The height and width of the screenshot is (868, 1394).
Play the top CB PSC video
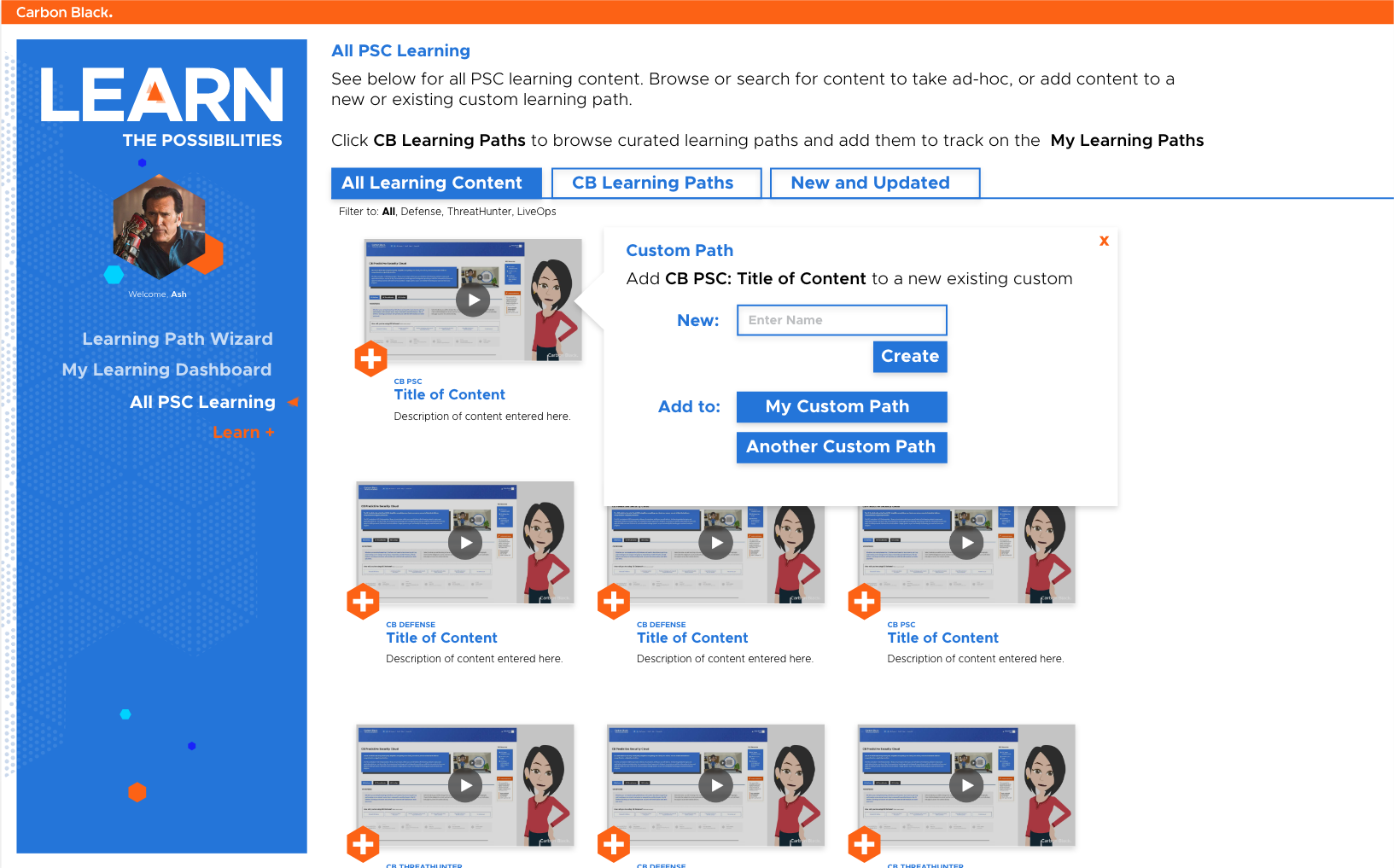473,300
